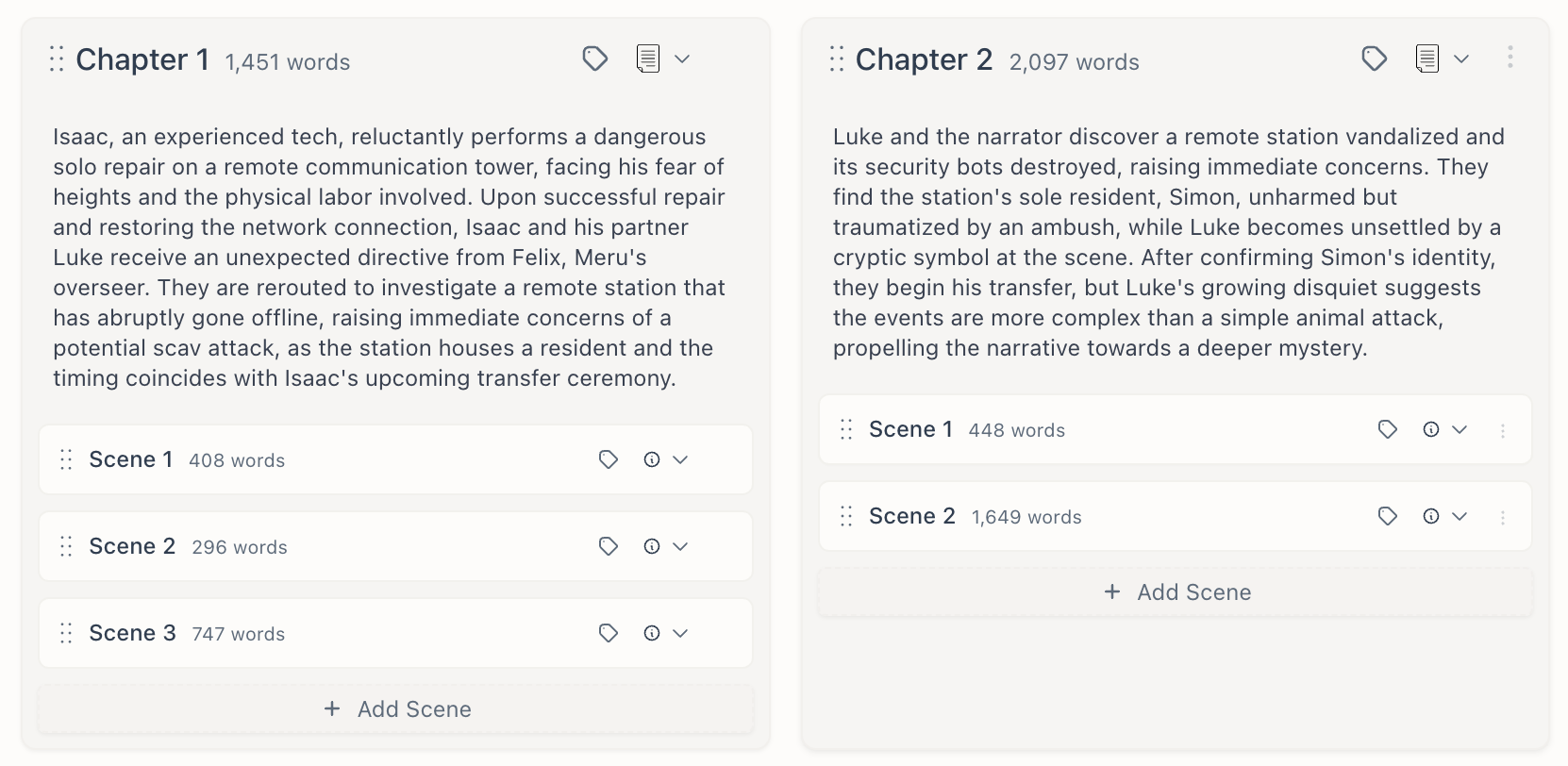
Task: View info for Scene 2 in Chapter 1
Action: point(651,546)
